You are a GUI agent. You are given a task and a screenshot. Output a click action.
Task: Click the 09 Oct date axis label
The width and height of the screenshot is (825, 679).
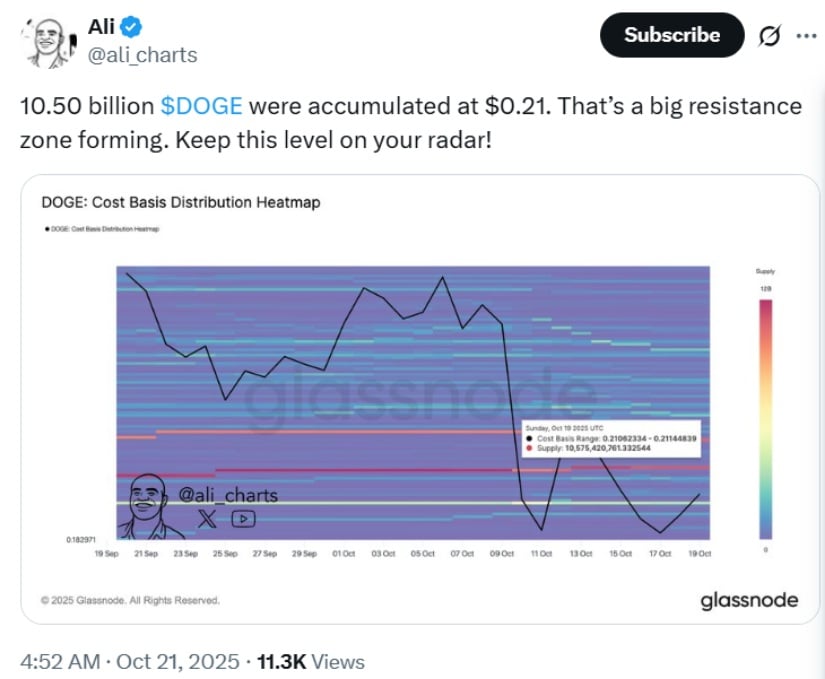click(x=501, y=553)
